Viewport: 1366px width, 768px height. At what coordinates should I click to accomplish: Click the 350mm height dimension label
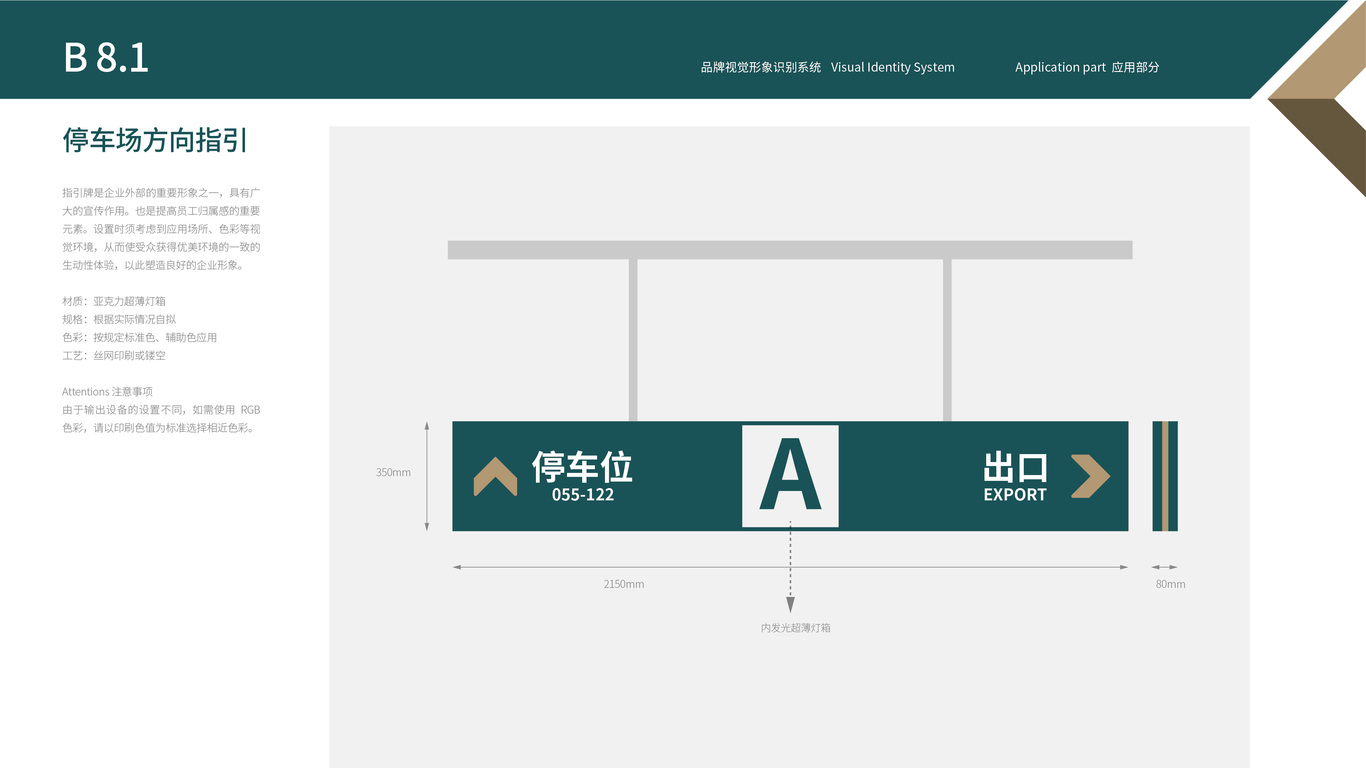(393, 472)
